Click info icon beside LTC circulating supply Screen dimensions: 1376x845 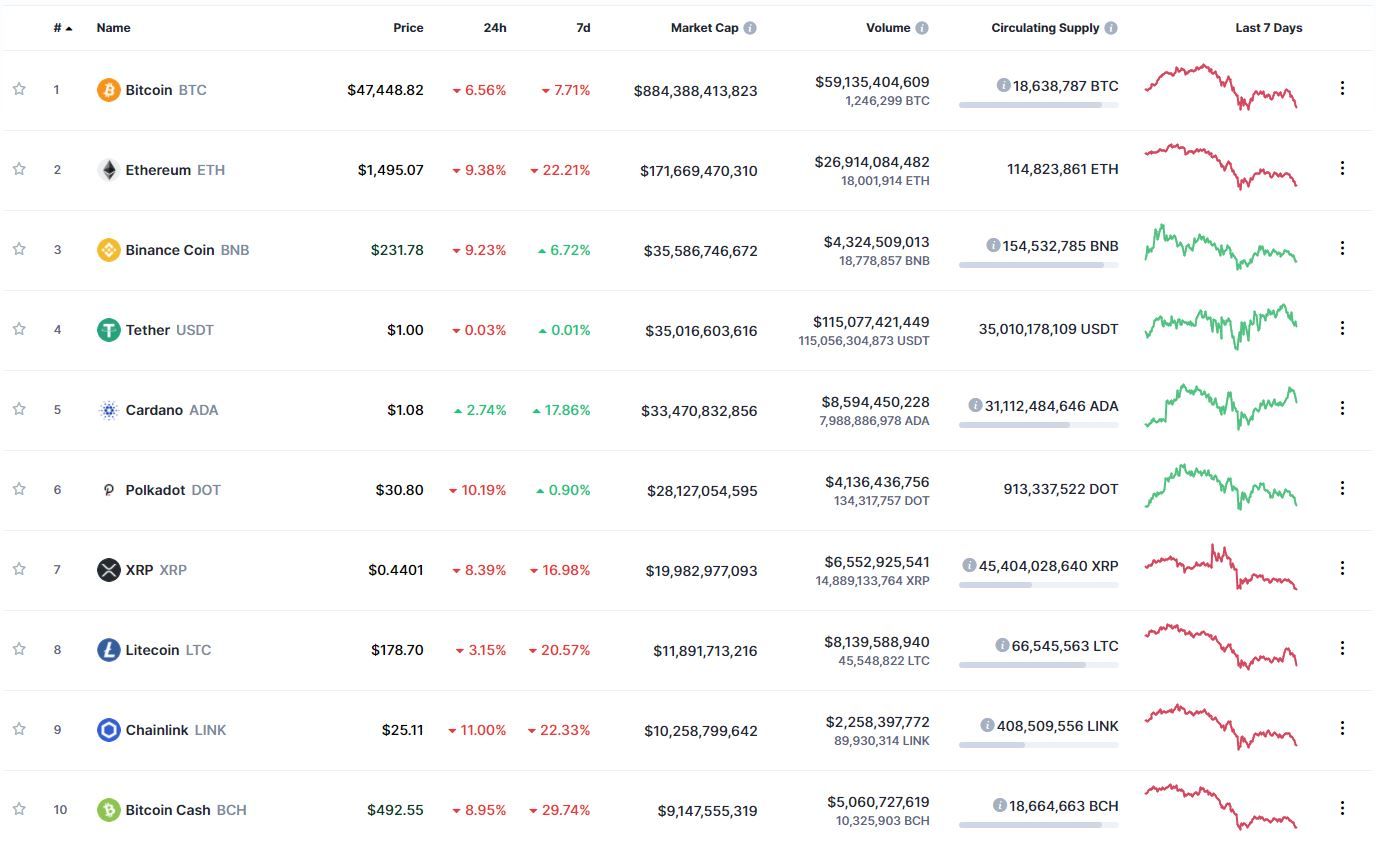click(x=1002, y=645)
